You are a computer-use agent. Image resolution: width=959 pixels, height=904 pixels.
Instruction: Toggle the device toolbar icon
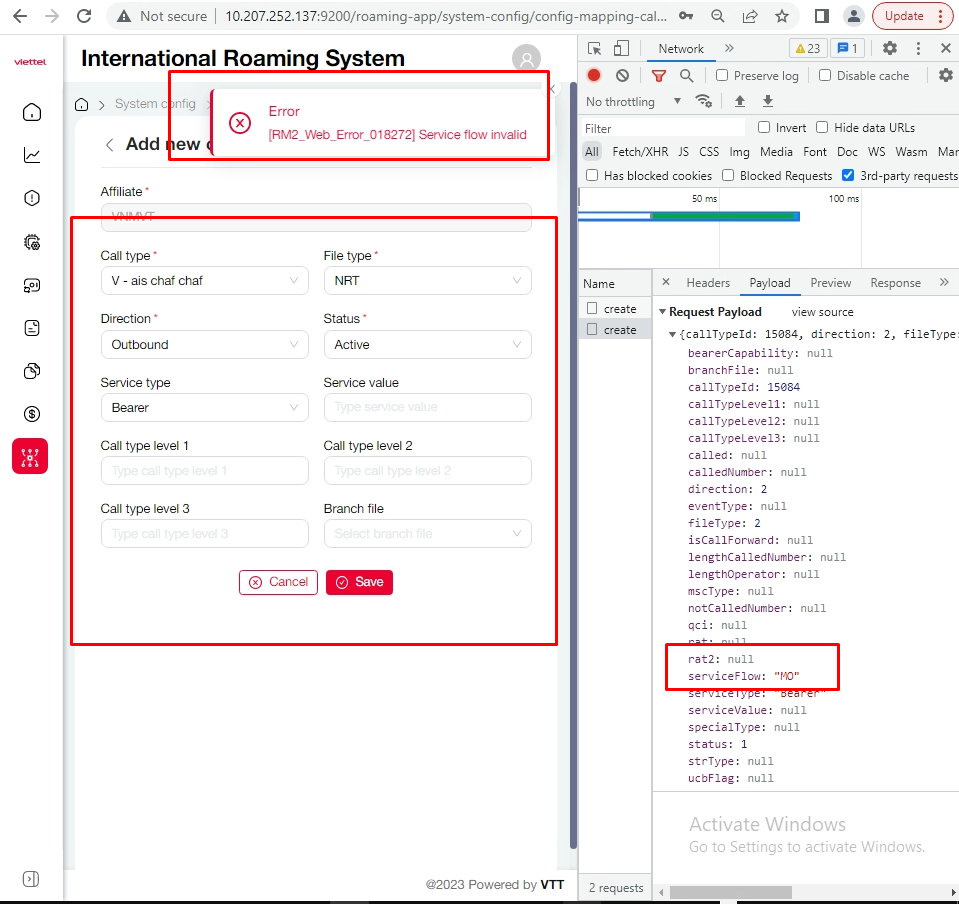pyautogui.click(x=621, y=48)
